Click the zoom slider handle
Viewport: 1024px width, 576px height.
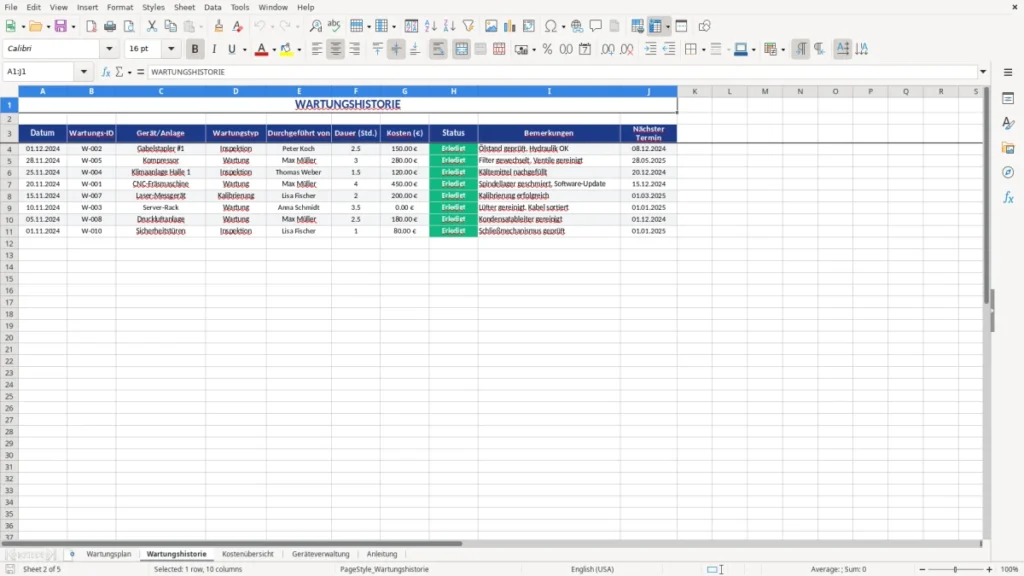955,569
